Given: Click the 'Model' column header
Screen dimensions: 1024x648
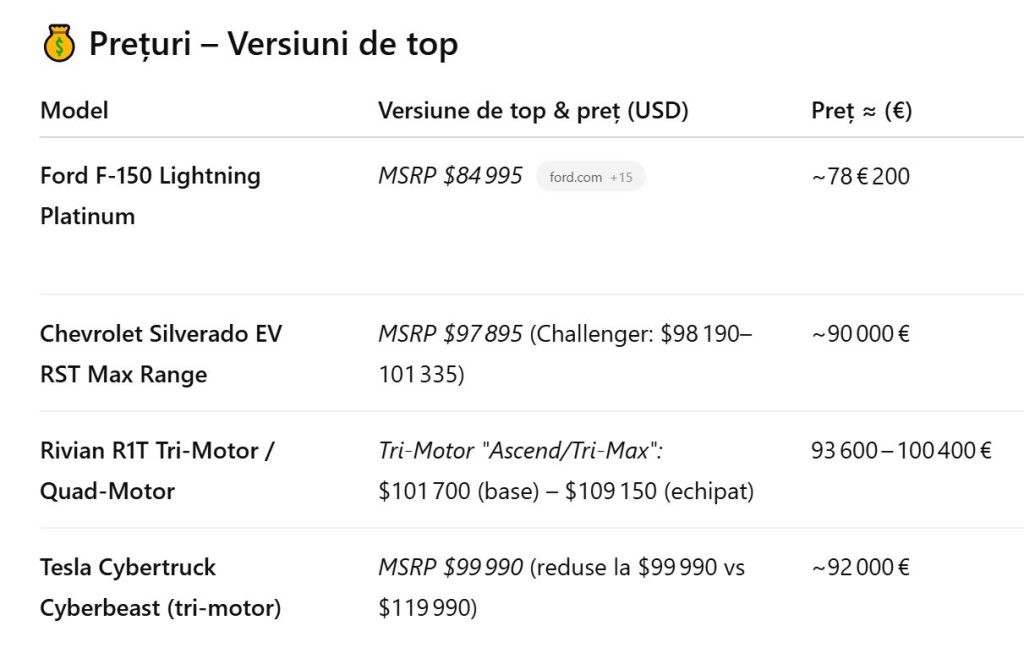Looking at the screenshot, I should point(74,110).
